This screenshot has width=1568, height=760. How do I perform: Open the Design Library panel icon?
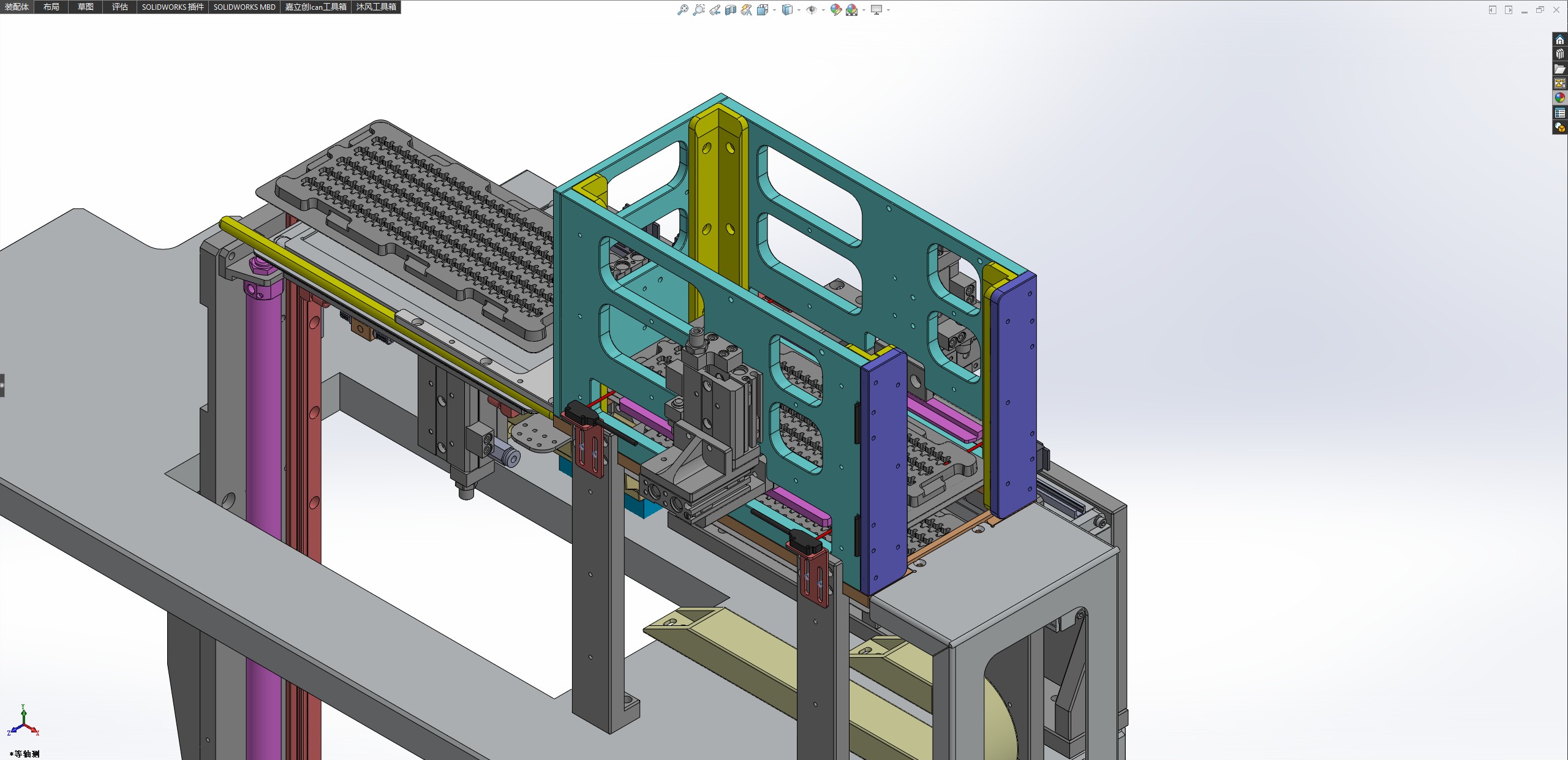pos(1559,55)
